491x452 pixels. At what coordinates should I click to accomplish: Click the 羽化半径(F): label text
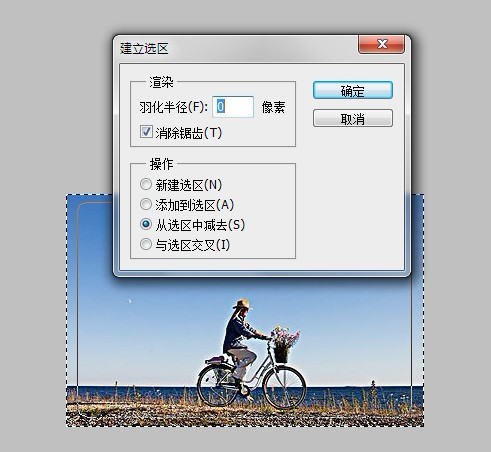(173, 107)
